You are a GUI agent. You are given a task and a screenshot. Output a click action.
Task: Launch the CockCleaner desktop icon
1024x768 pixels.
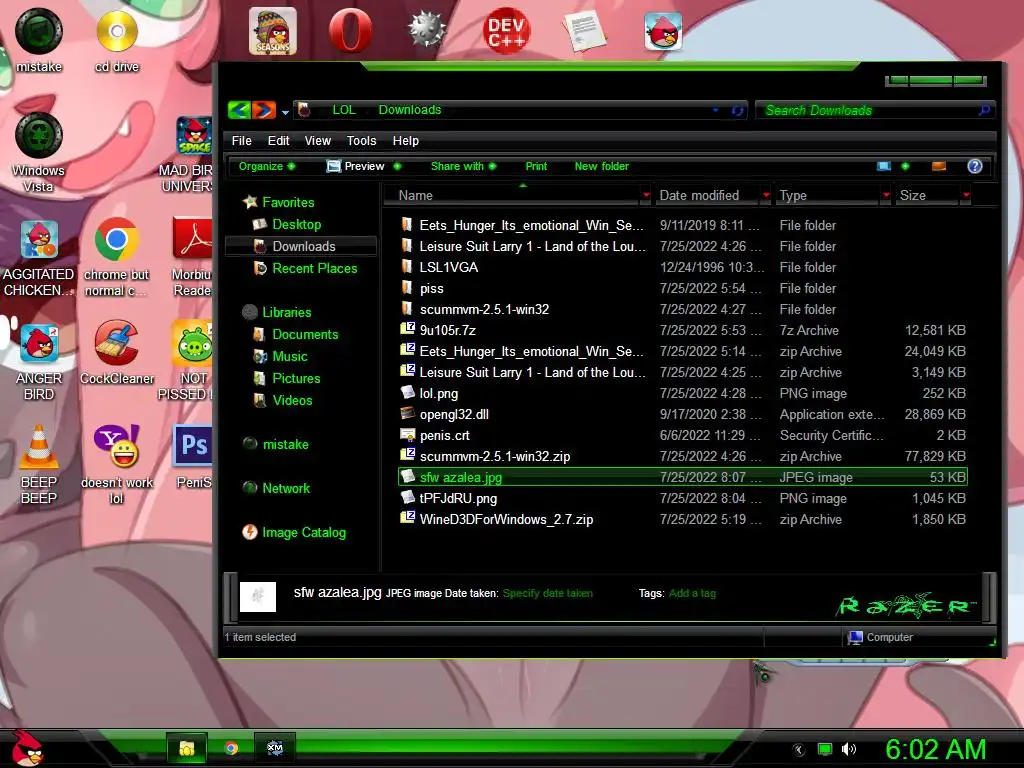click(x=117, y=353)
